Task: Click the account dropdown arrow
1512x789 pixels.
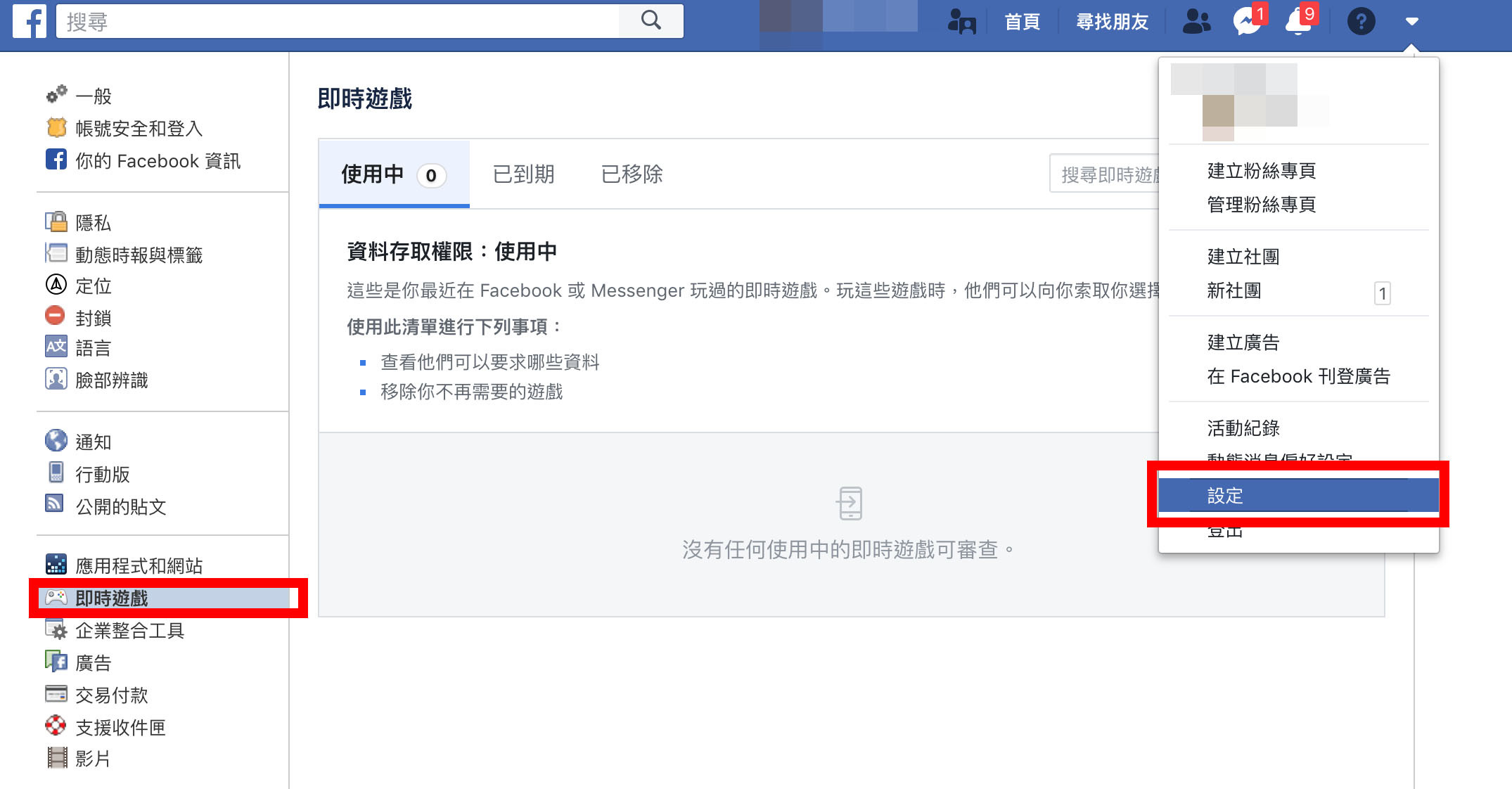Action: click(x=1411, y=21)
